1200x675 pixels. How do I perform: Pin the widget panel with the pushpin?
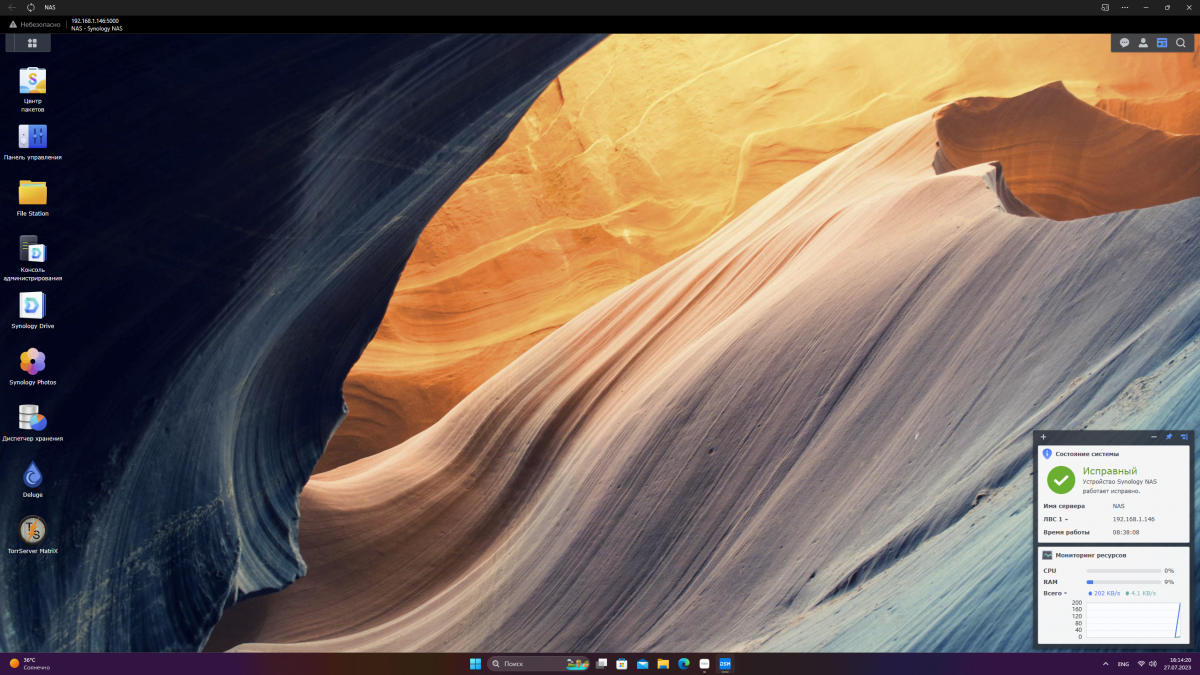click(1169, 437)
